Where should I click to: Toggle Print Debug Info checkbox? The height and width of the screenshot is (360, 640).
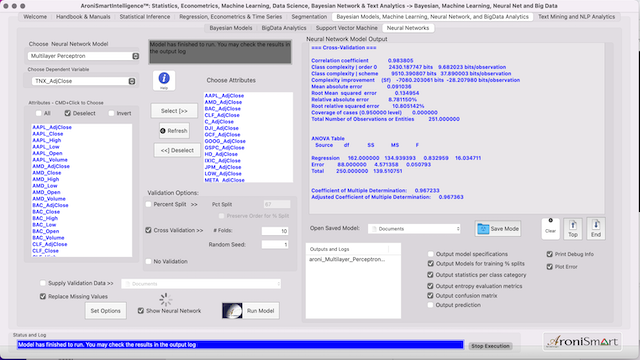[549, 254]
